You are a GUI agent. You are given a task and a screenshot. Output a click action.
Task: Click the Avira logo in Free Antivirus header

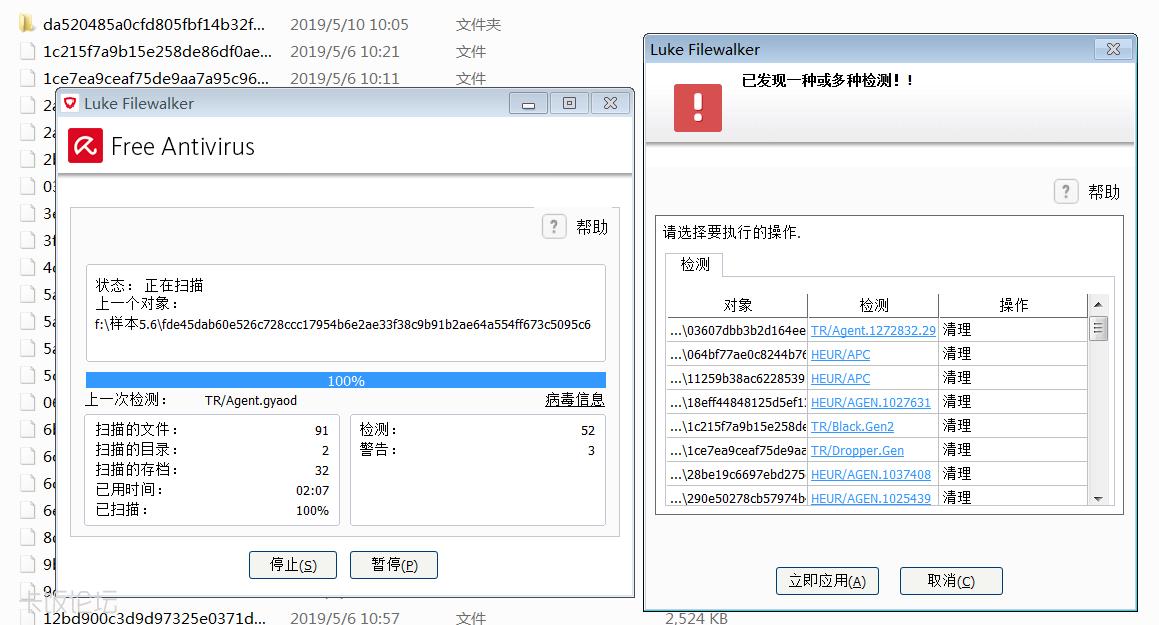[85, 146]
